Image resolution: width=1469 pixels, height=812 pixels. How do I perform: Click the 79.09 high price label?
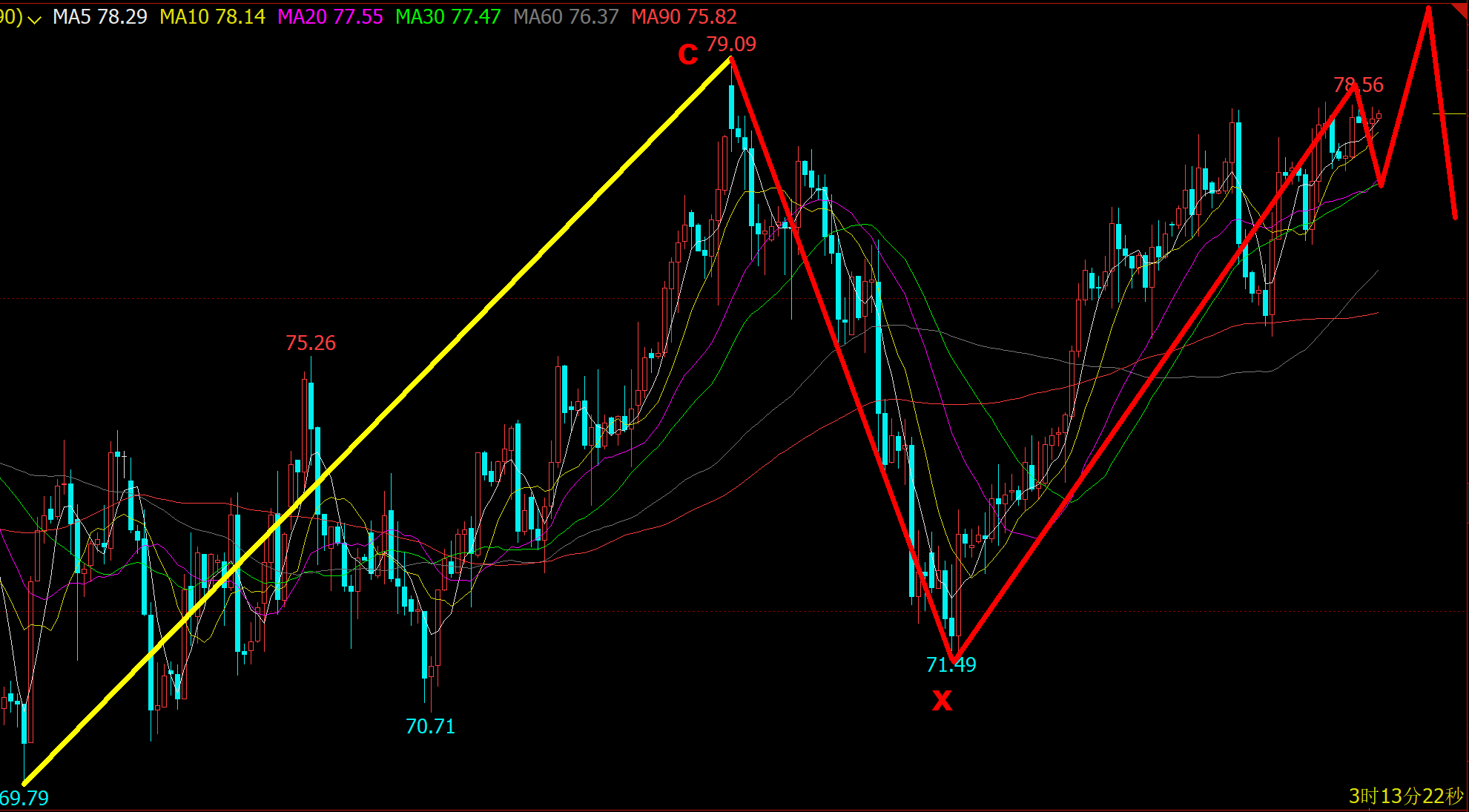coord(731,44)
